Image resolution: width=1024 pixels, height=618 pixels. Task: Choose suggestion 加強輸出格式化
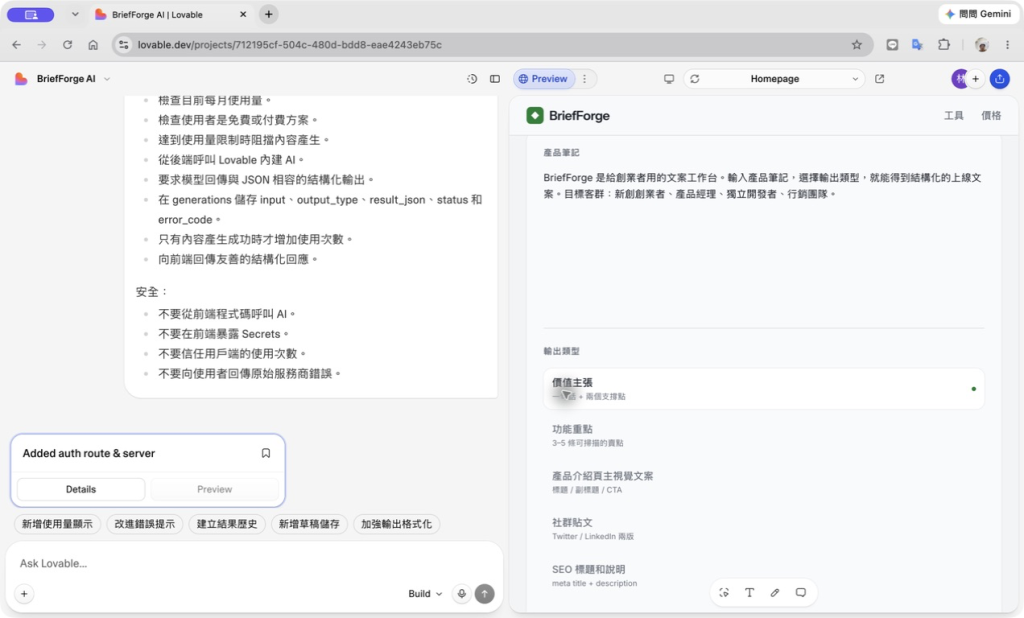396,524
